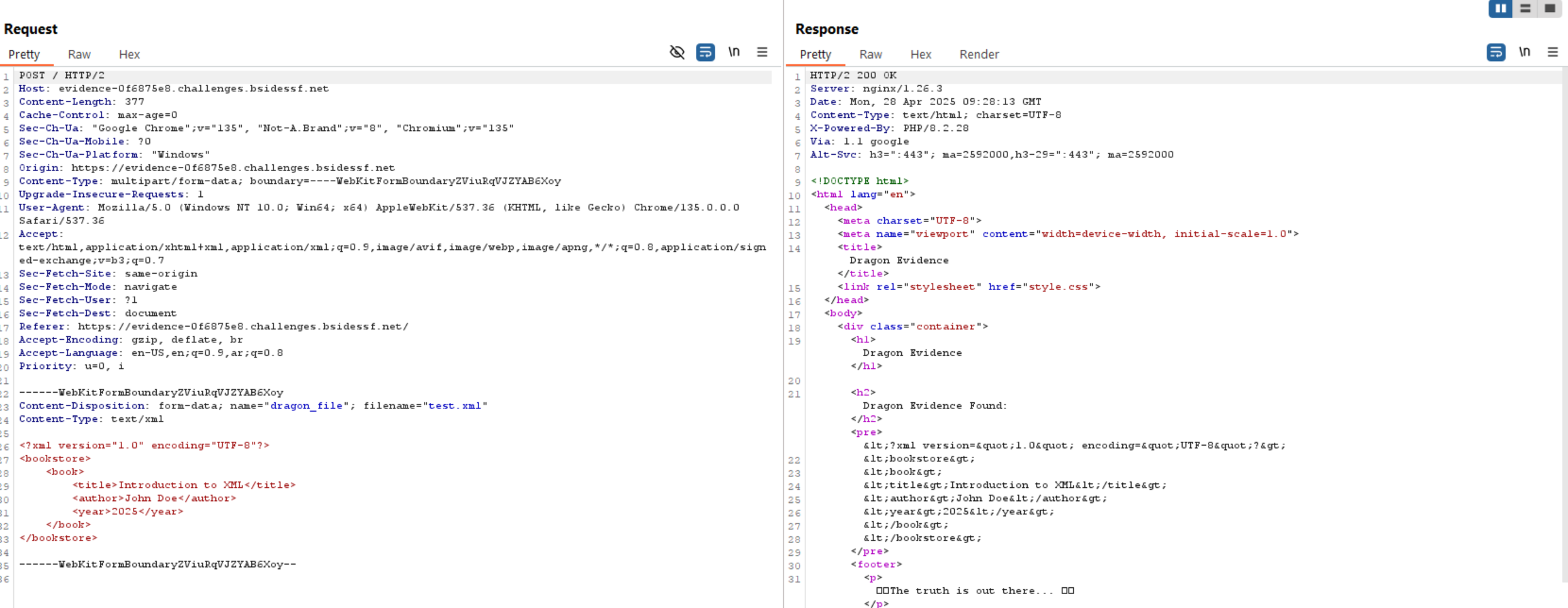Click the closing WebKitFormBoundary line ending with --
This screenshot has width=1568, height=608.
point(157,565)
